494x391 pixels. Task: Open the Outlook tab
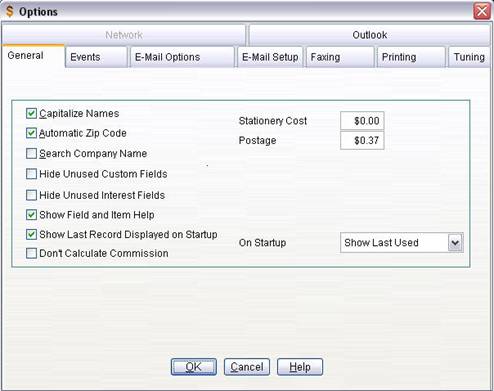pyautogui.click(x=369, y=35)
